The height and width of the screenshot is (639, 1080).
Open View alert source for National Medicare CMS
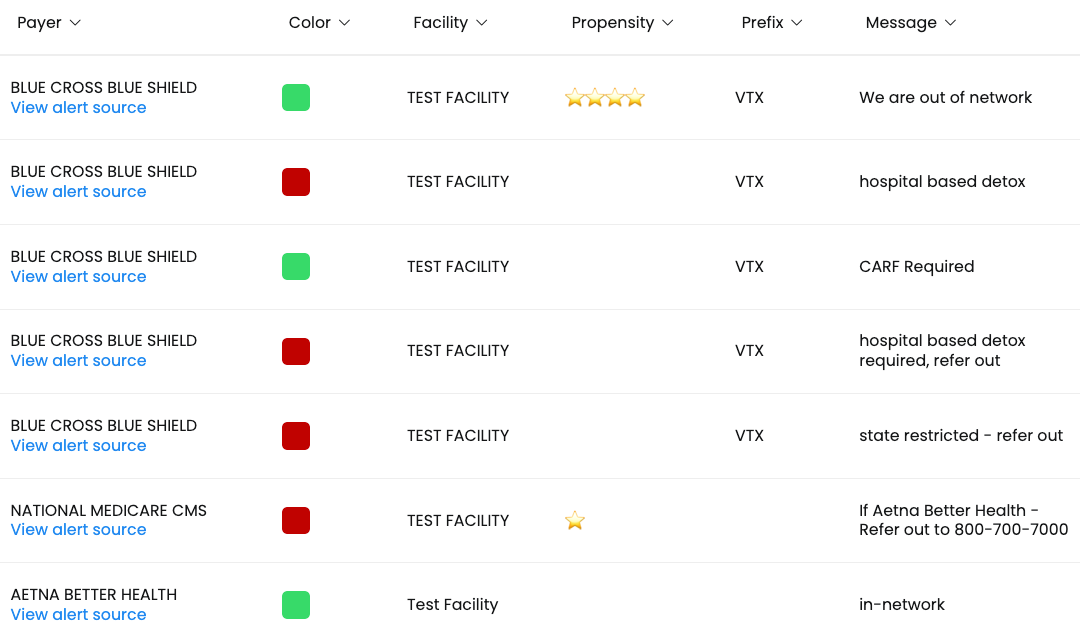click(78, 530)
